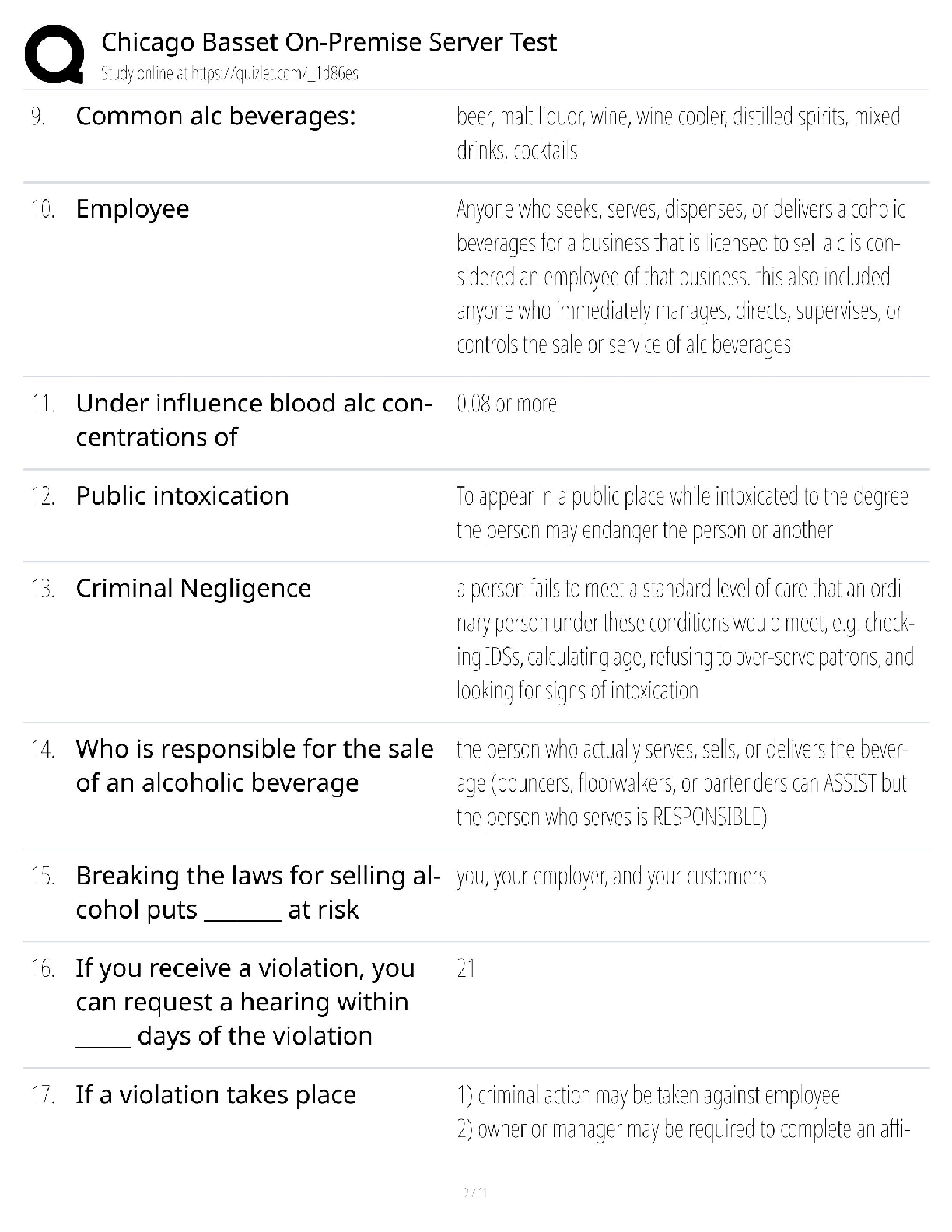Screen dimensions: 952x1232
Task: Click the "0.08 or more" answer
Action: click(x=506, y=404)
